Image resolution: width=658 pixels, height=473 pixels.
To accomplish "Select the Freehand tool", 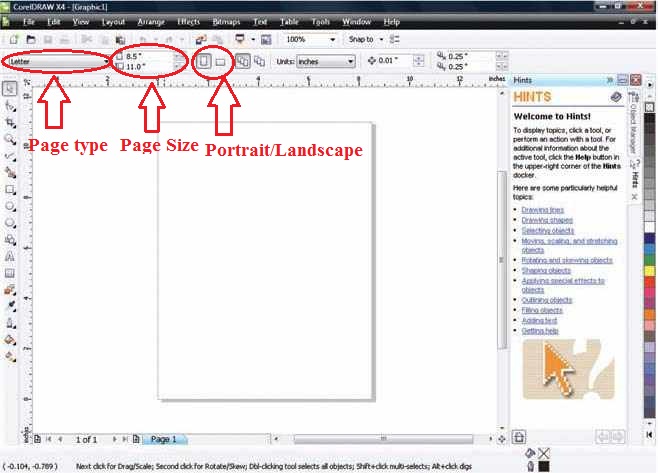I will pos(10,156).
